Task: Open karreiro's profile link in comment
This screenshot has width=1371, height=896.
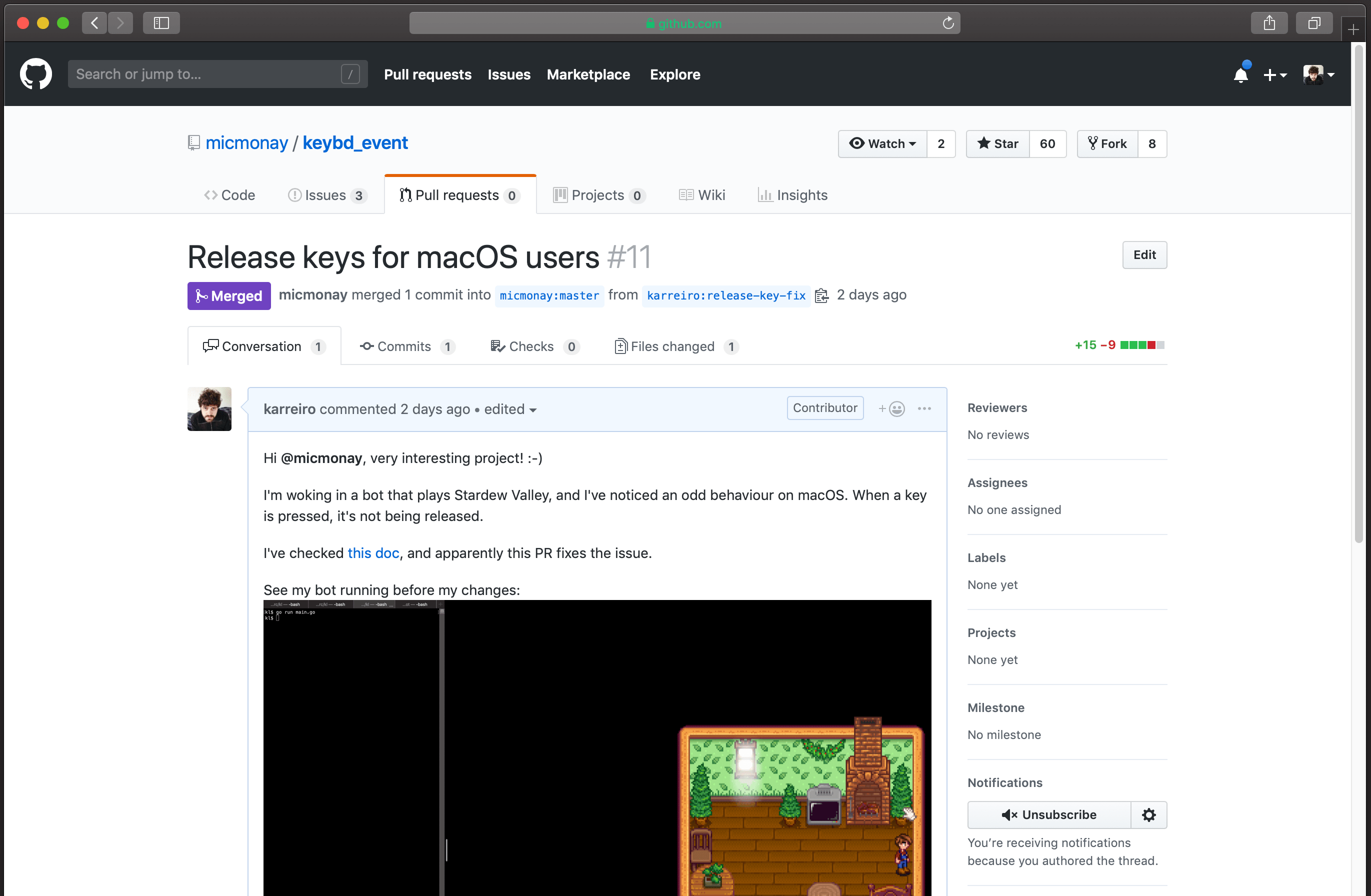Action: tap(289, 408)
